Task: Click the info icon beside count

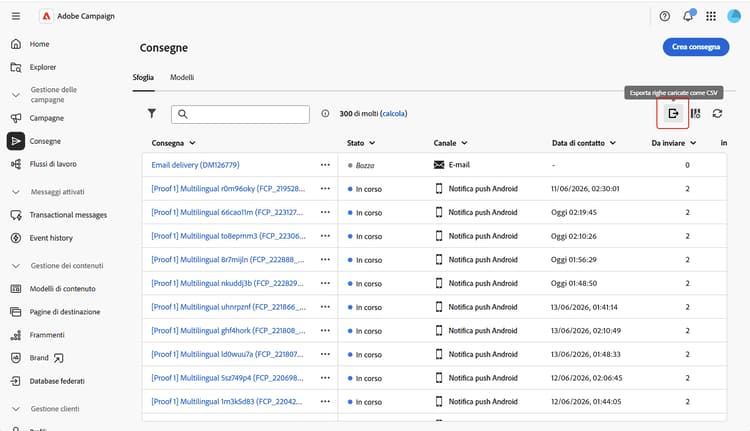Action: pyautogui.click(x=325, y=114)
